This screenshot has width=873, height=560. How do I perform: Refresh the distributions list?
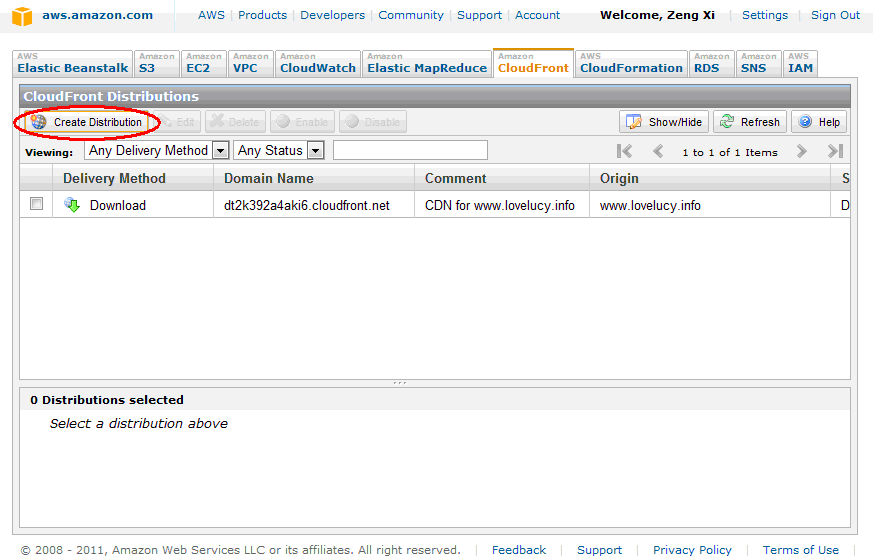point(750,122)
